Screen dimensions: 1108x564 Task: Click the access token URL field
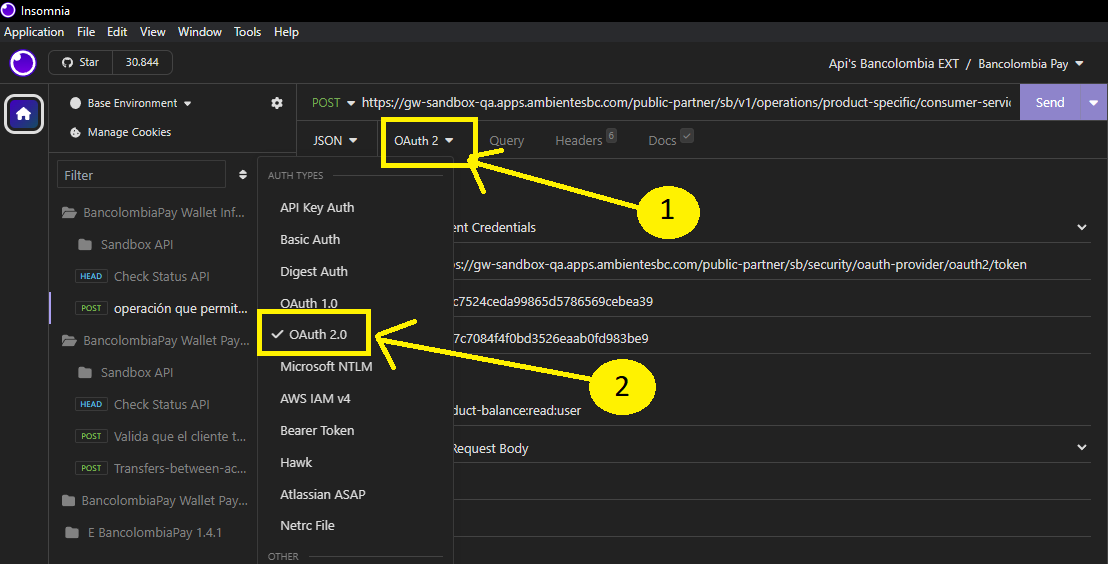tap(772, 264)
